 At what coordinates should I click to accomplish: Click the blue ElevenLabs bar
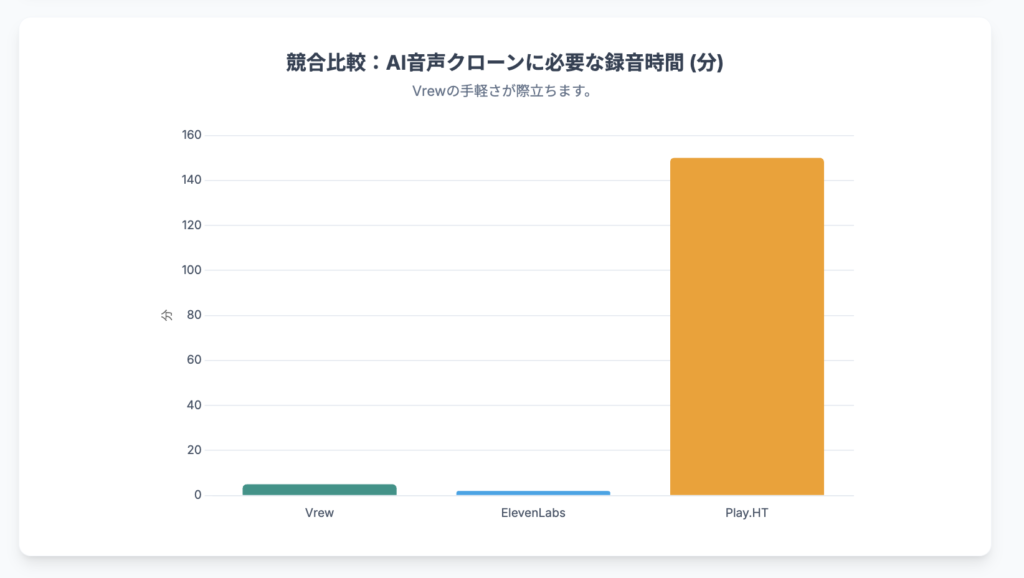pyautogui.click(x=533, y=493)
